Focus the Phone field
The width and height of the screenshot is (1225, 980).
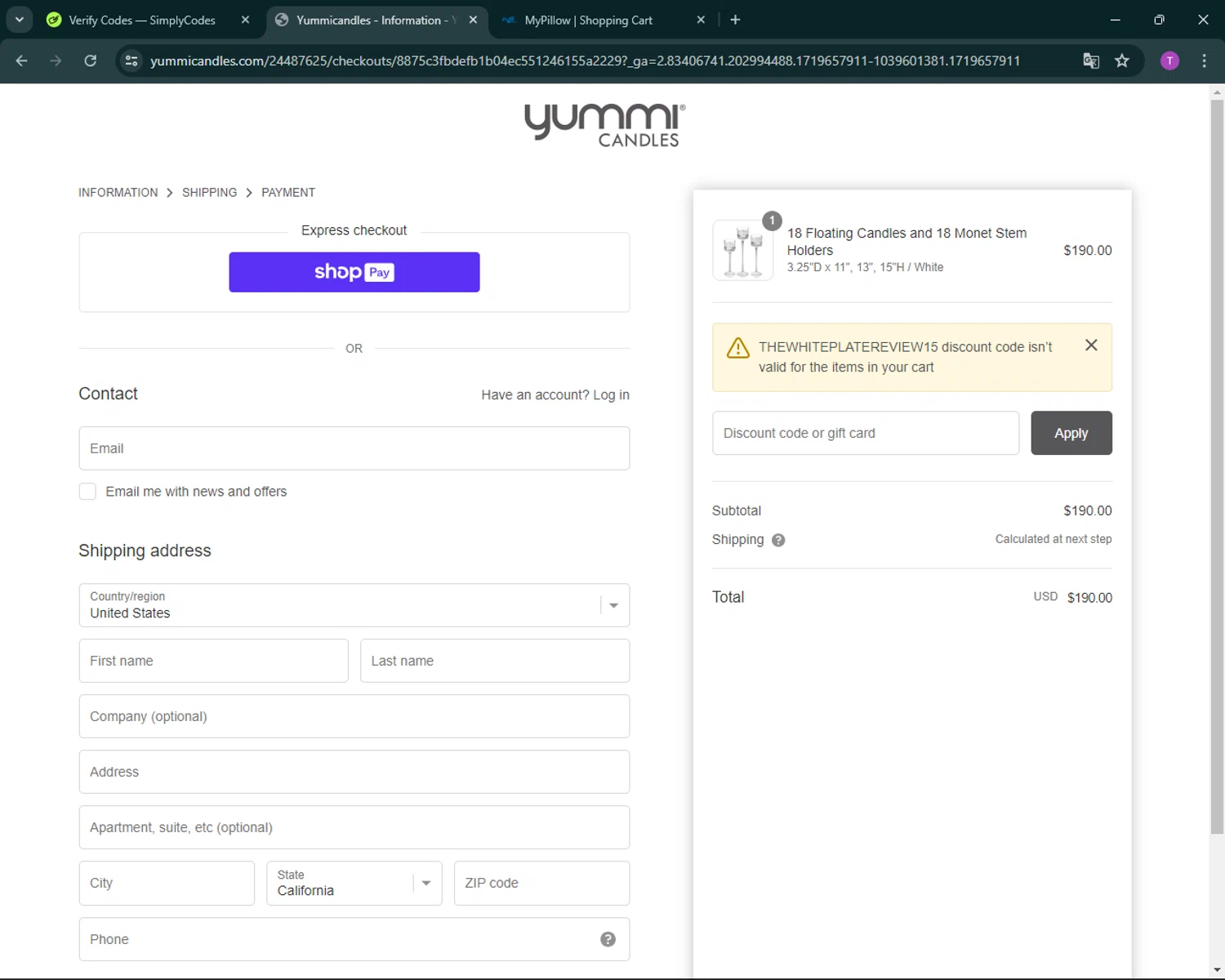coord(354,939)
